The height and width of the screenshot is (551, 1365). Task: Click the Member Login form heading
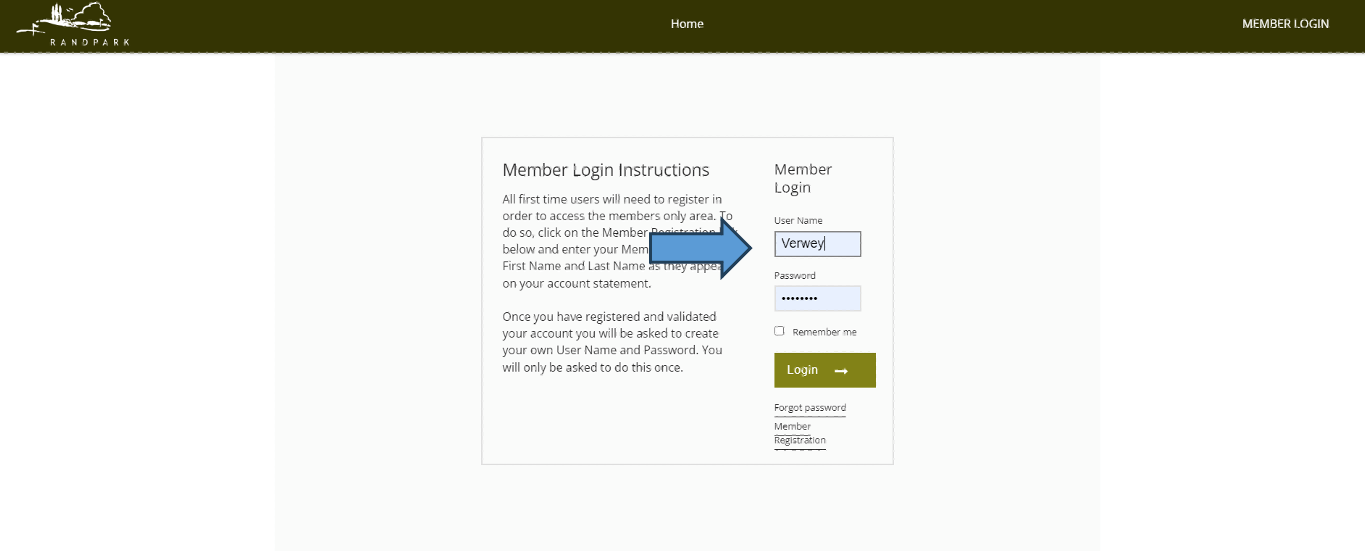pos(803,178)
